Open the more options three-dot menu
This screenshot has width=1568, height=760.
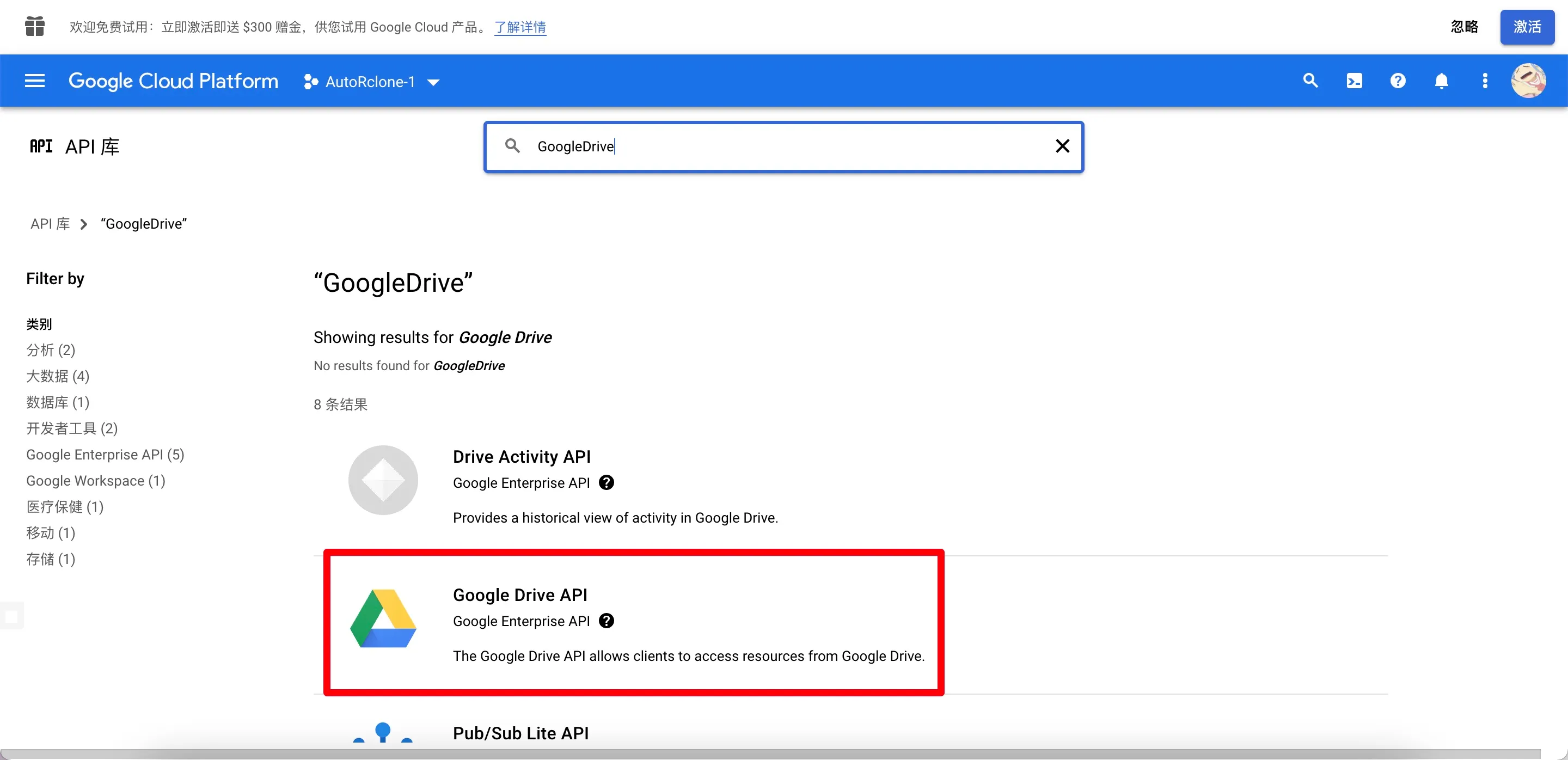pyautogui.click(x=1485, y=81)
